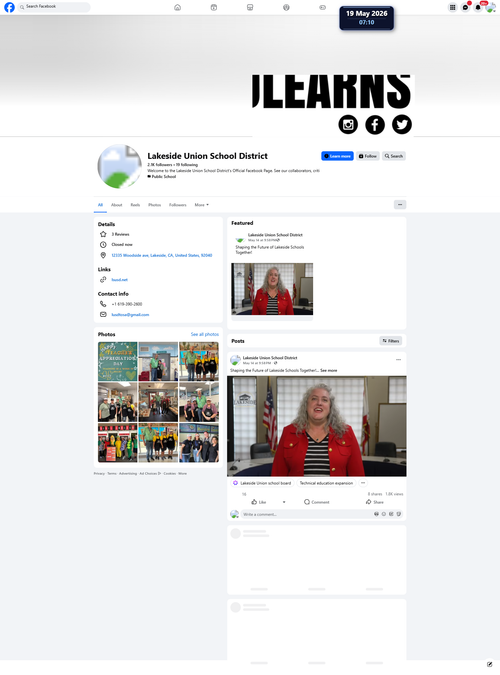Click the avatar sticker icon in comment box
Image resolution: width=500 pixels, height=675 pixels.
[x=376, y=514]
